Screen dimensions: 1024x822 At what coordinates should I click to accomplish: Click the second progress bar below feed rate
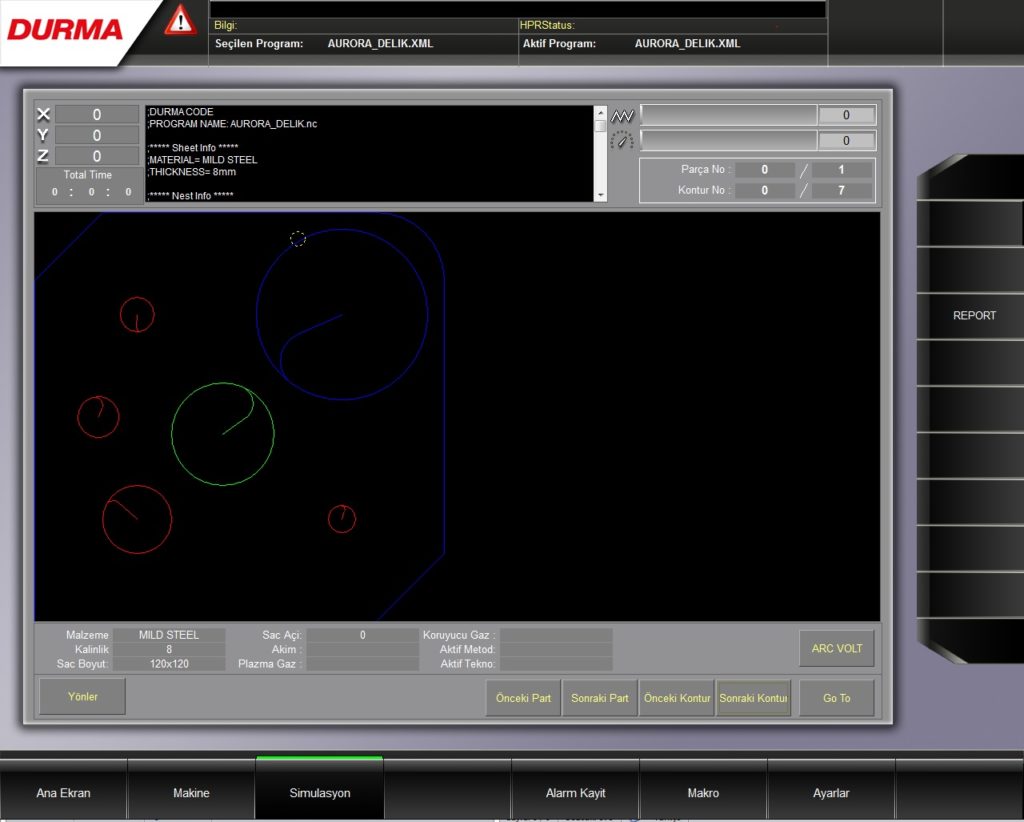(729, 140)
